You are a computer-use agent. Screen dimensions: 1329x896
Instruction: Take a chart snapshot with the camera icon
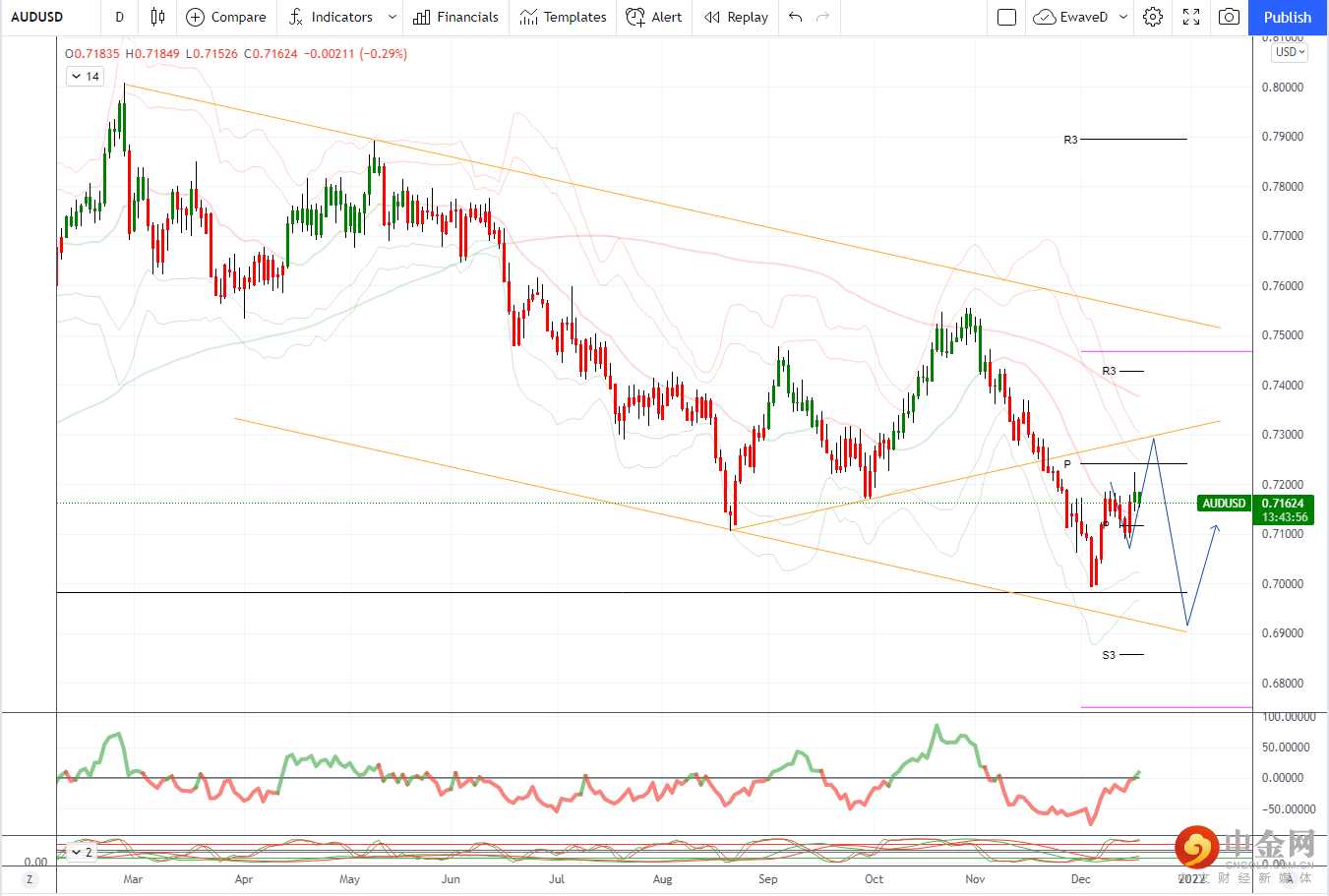pyautogui.click(x=1229, y=17)
